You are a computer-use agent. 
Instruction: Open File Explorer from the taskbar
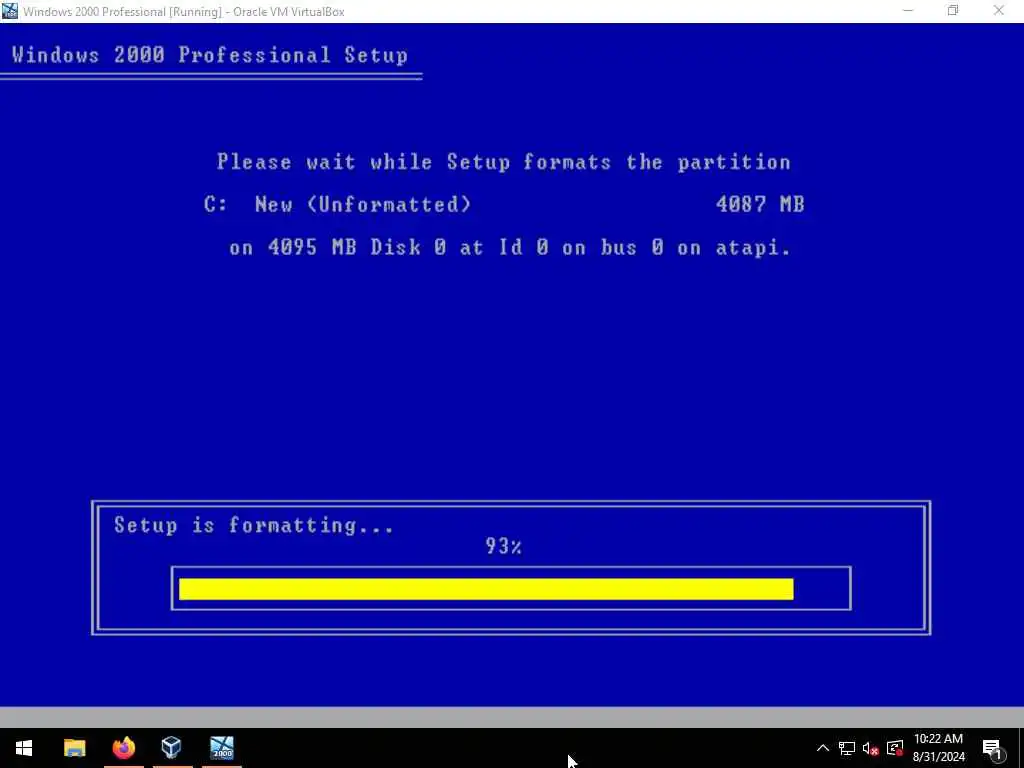pyautogui.click(x=74, y=748)
